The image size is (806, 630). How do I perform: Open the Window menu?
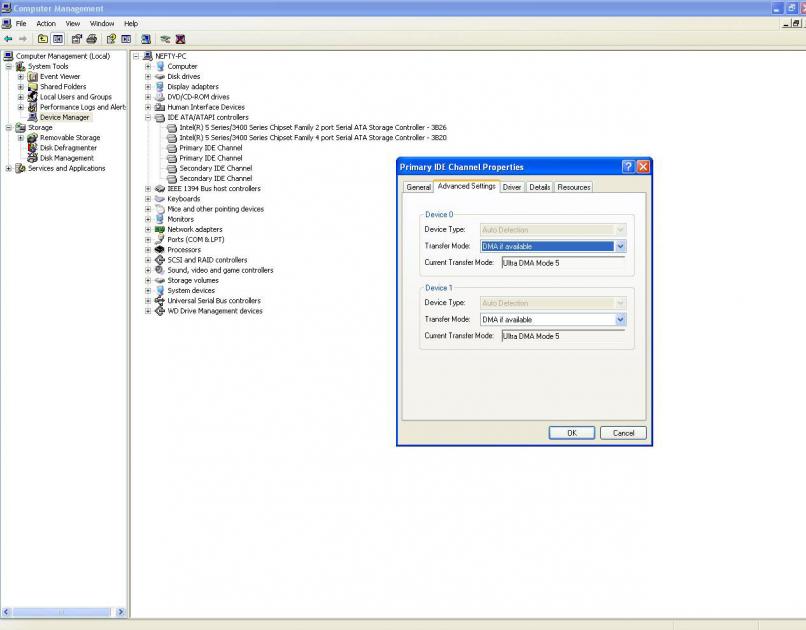[x=102, y=24]
